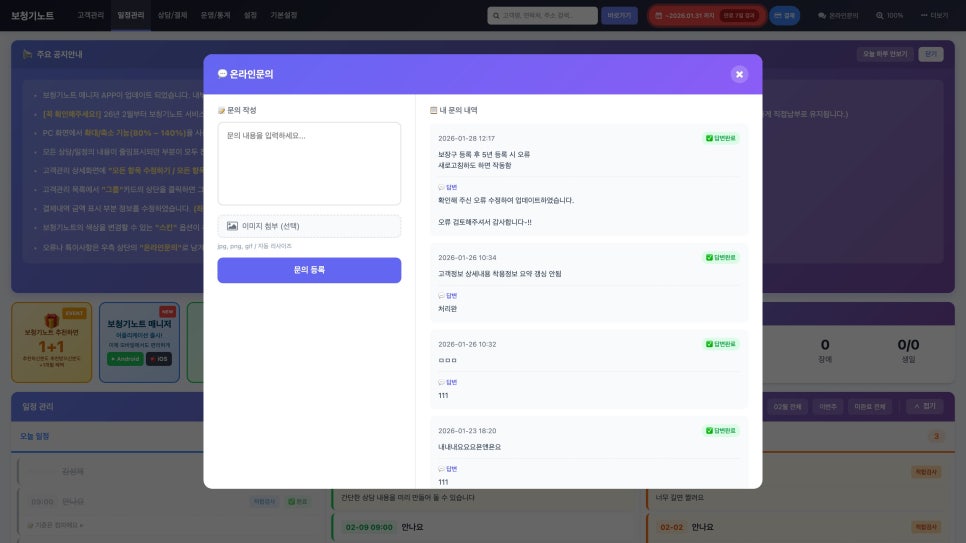Click the customer search field in header

(542, 16)
